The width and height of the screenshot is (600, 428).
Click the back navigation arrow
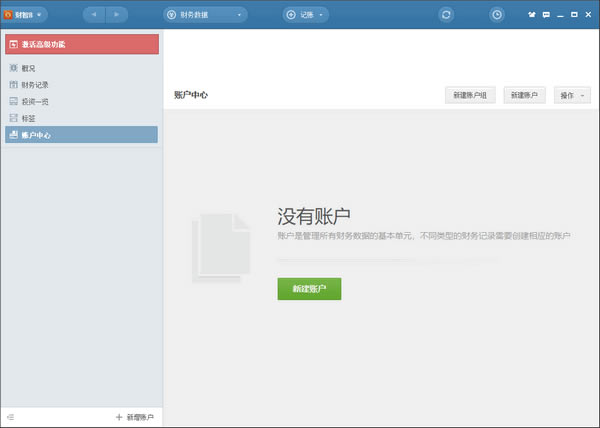96,15
